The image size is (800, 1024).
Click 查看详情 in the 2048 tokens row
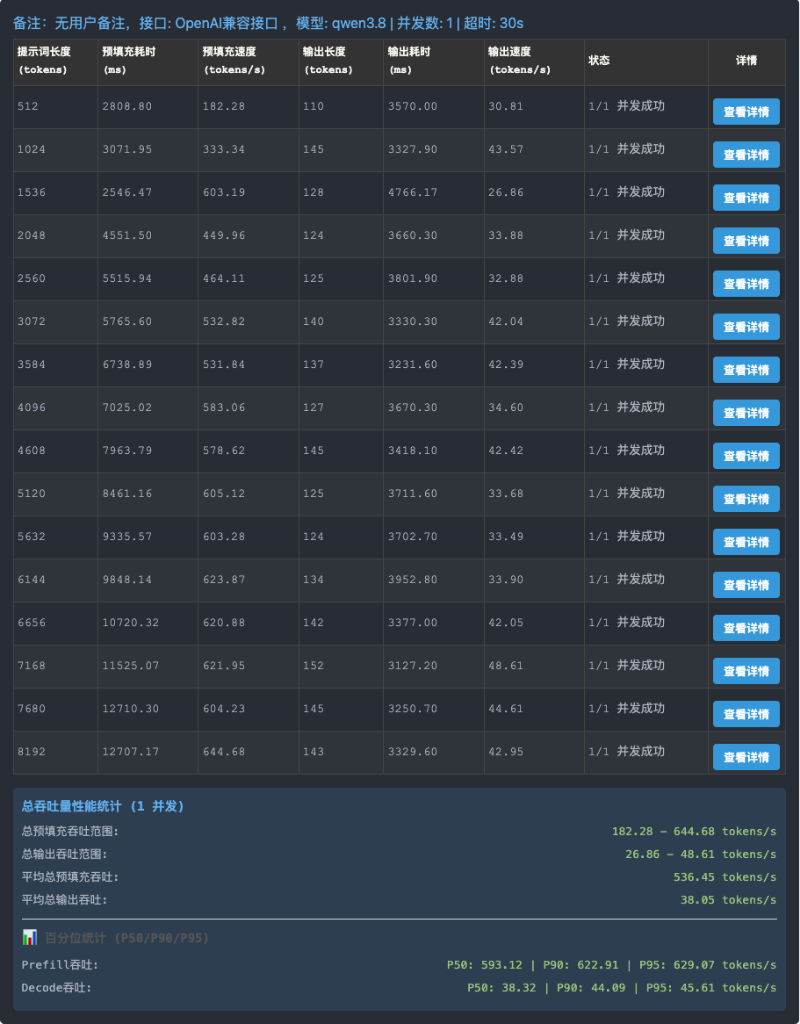click(x=746, y=241)
